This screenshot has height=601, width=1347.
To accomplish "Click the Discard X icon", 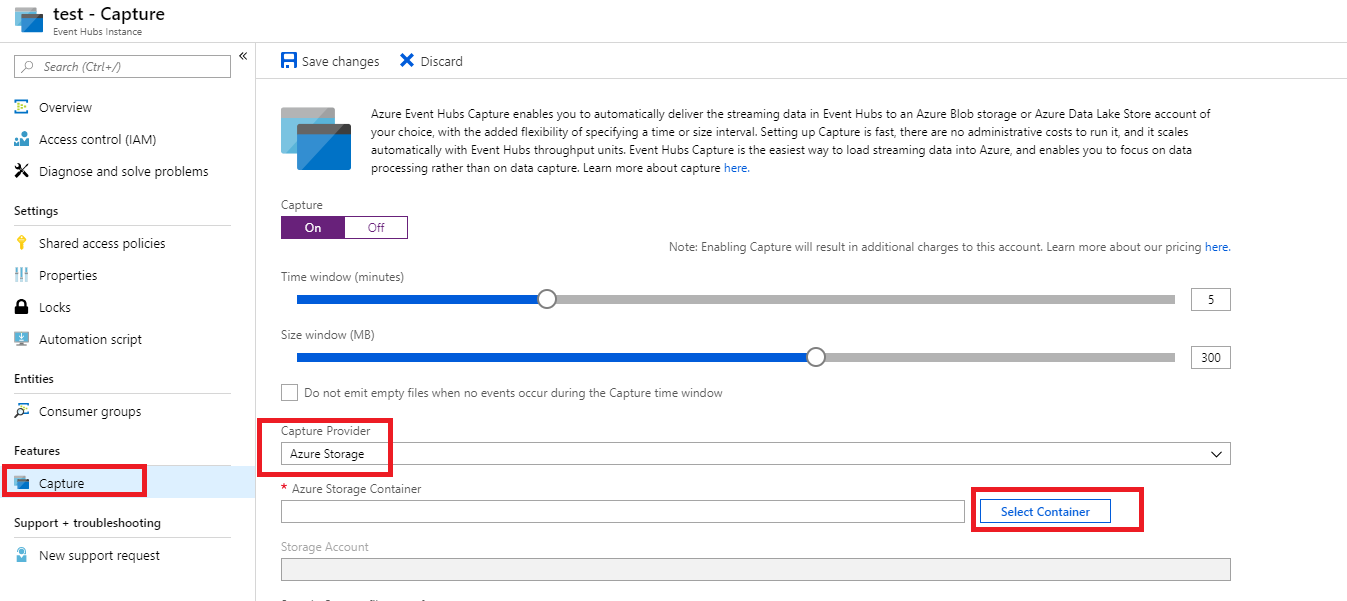I will click(x=407, y=61).
